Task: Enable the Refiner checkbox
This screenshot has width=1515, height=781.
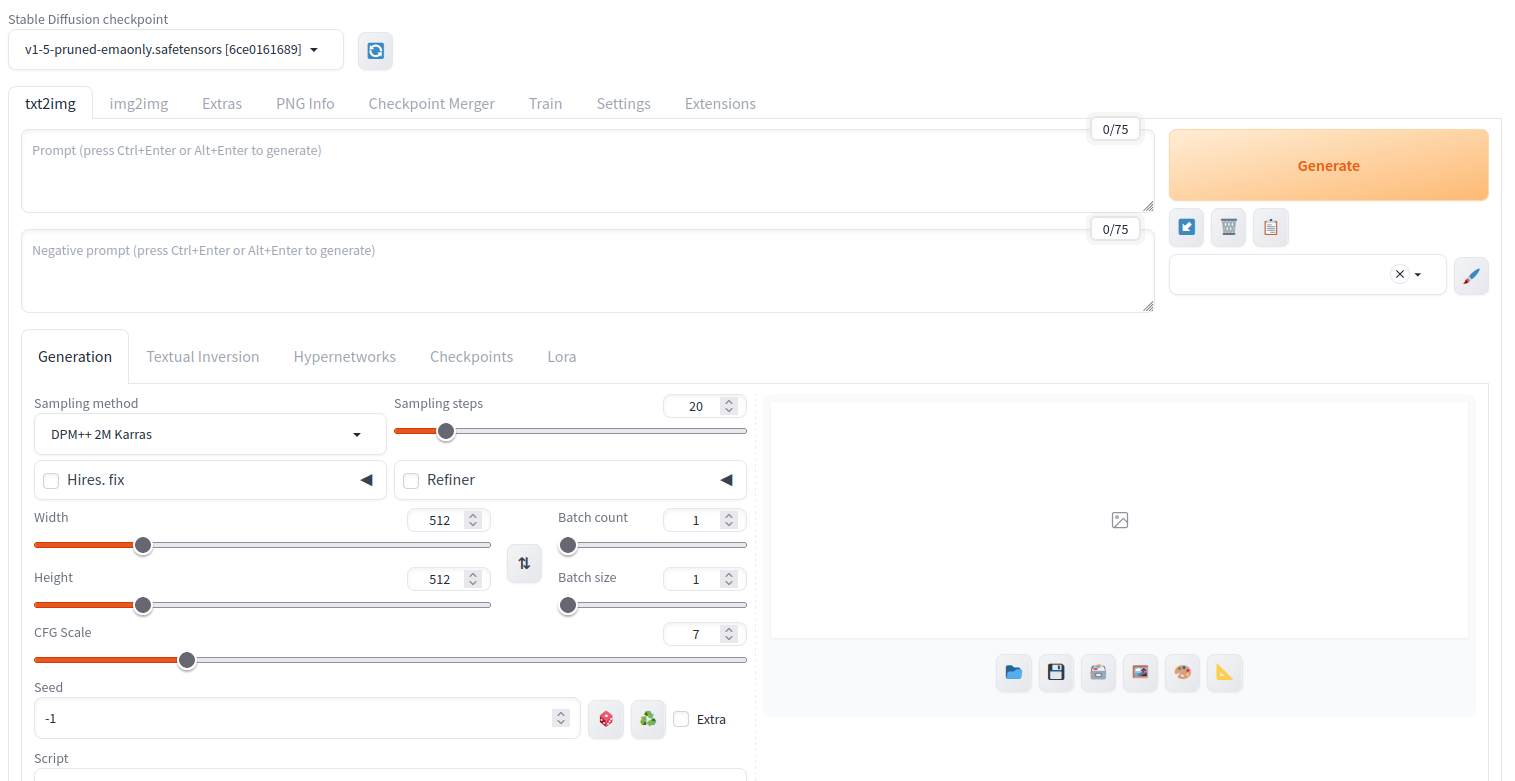Action: coord(411,481)
